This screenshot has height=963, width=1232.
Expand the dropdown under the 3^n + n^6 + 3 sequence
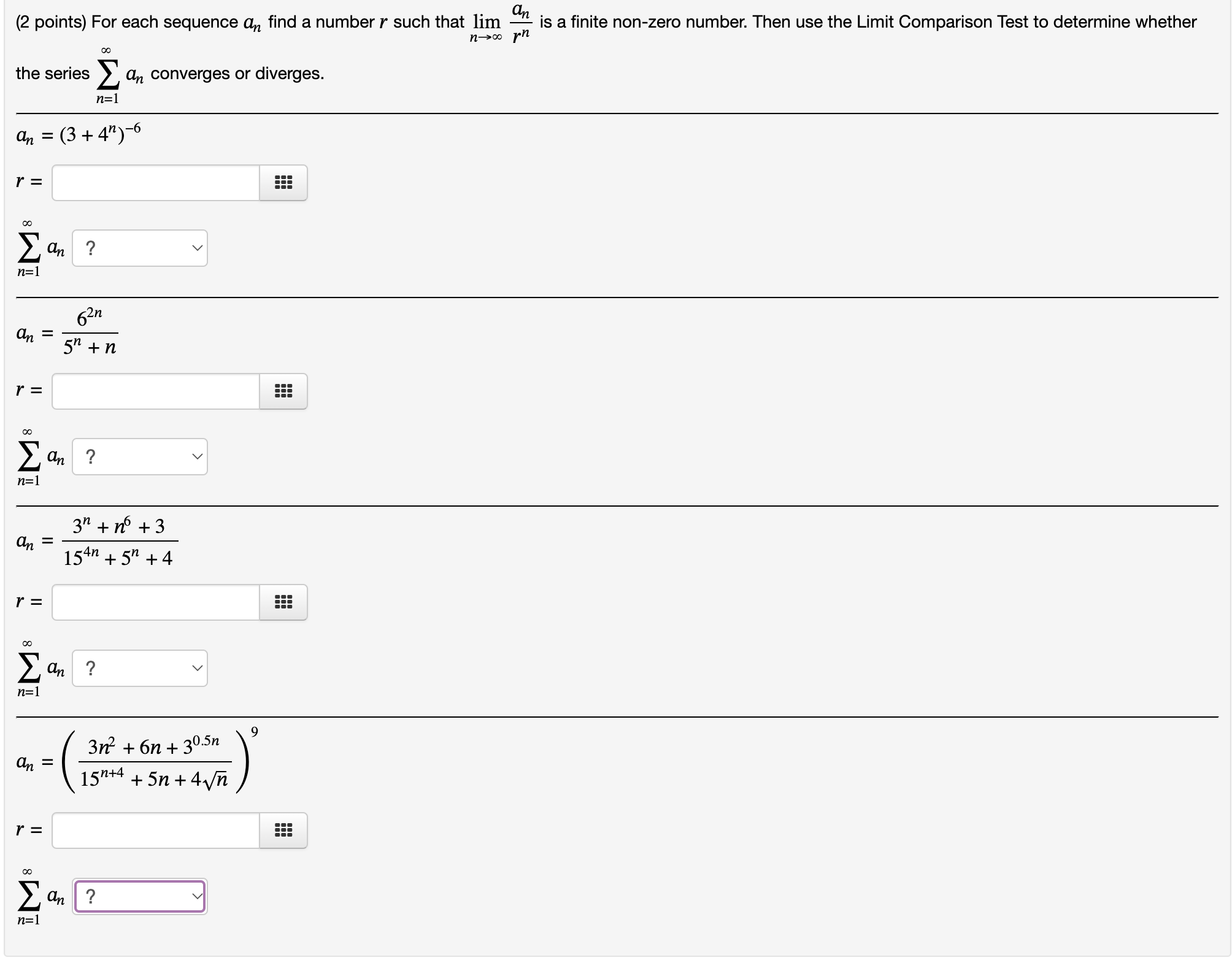coord(139,668)
